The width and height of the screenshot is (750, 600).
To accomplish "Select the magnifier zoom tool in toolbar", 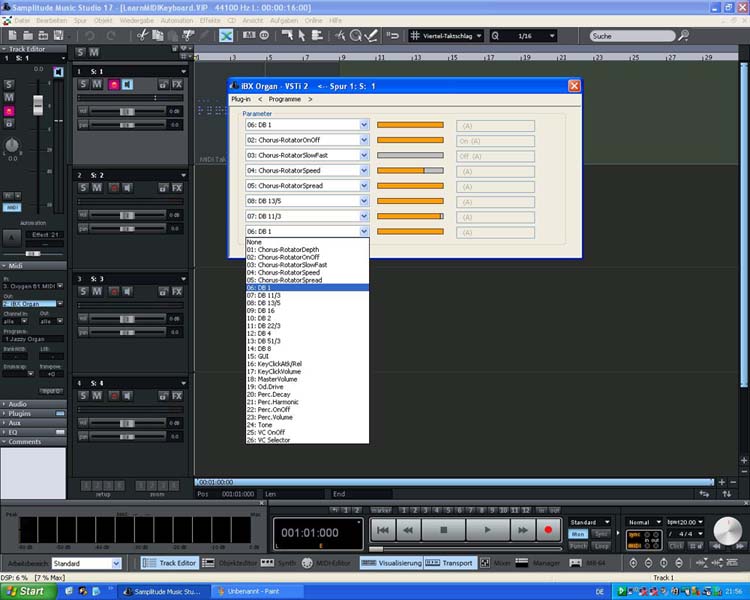I will coord(355,35).
